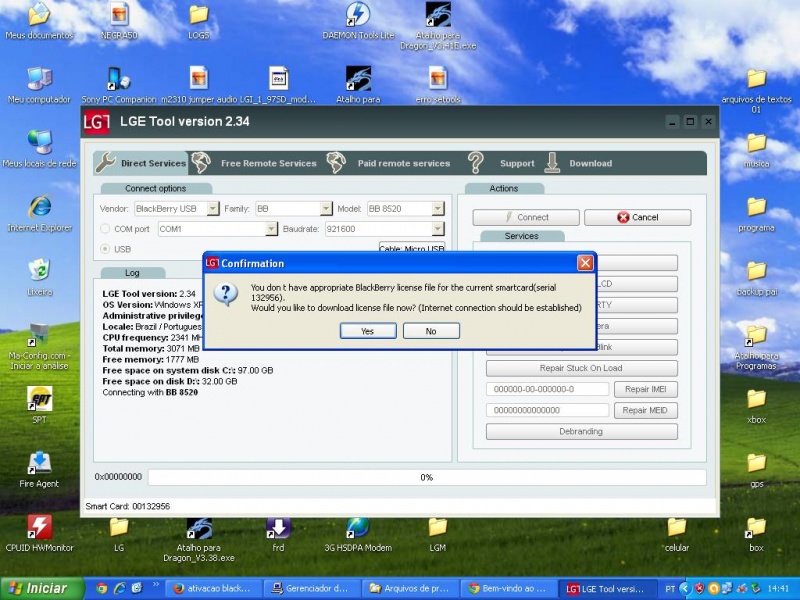
Task: Open the box shortcut on desktop
Action: (x=757, y=534)
